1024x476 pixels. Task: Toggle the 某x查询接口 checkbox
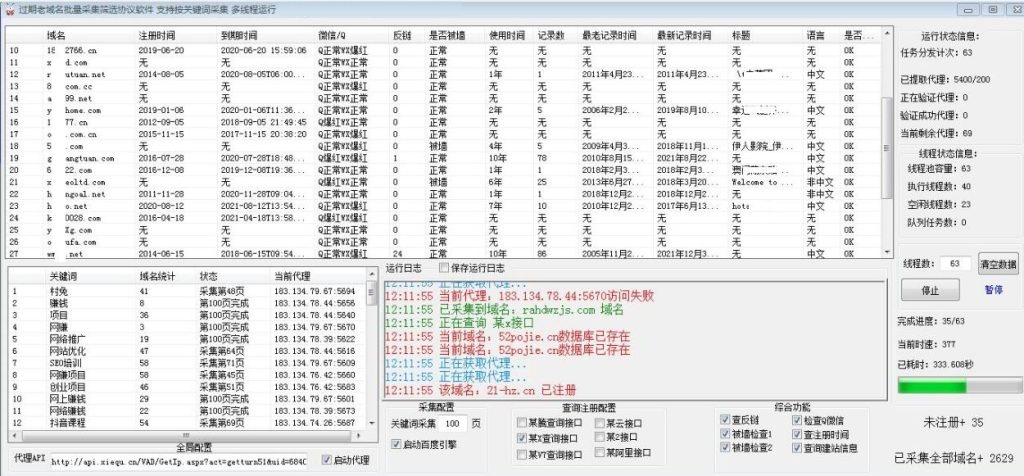coord(521,438)
